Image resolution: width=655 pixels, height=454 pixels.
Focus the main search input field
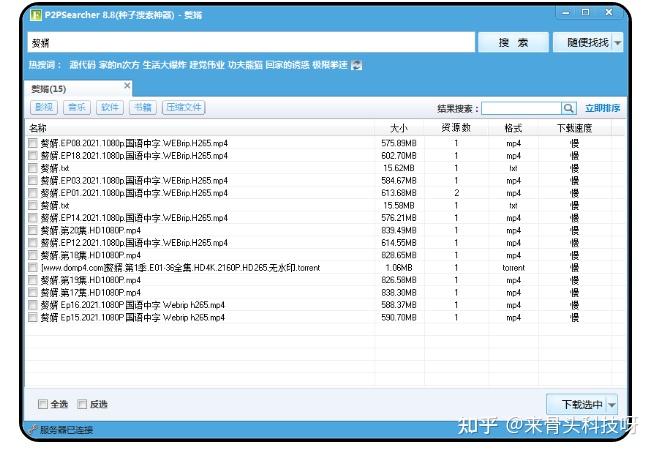[251, 43]
